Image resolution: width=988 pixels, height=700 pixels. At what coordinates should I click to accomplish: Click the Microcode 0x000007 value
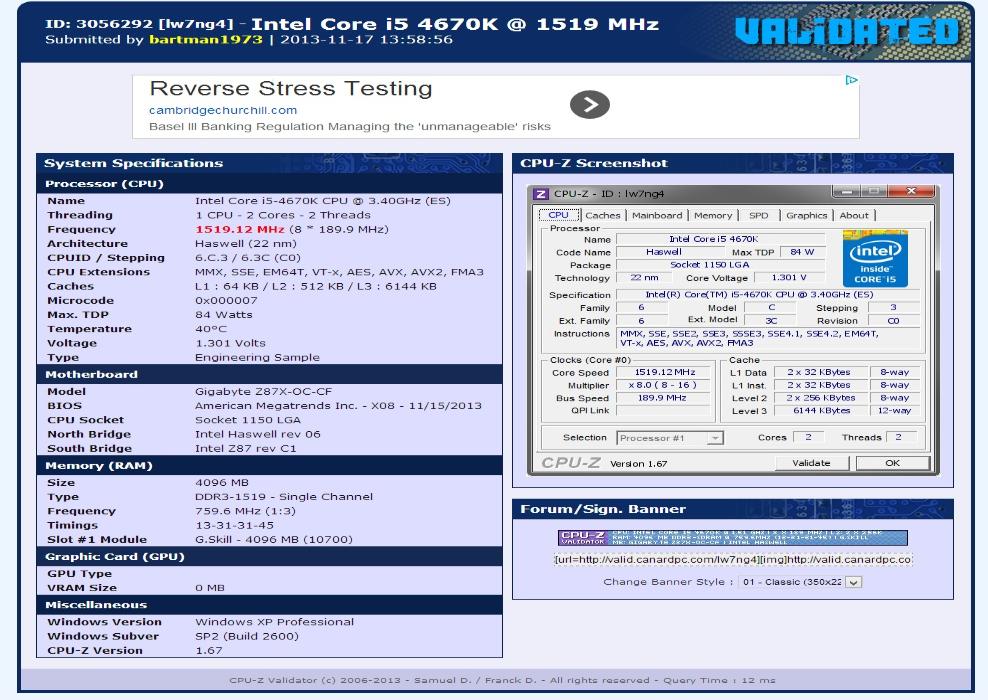pyautogui.click(x=226, y=301)
